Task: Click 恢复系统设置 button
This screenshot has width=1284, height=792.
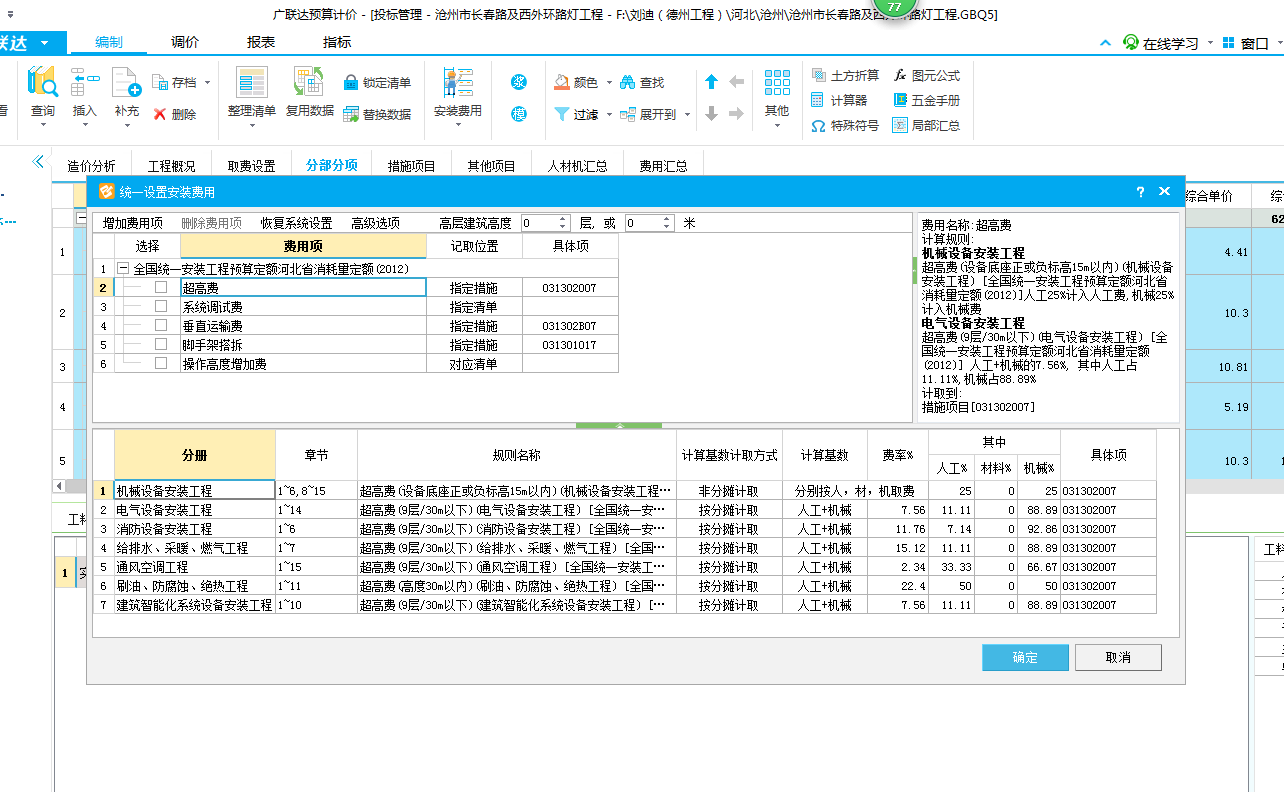Action: tap(296, 223)
